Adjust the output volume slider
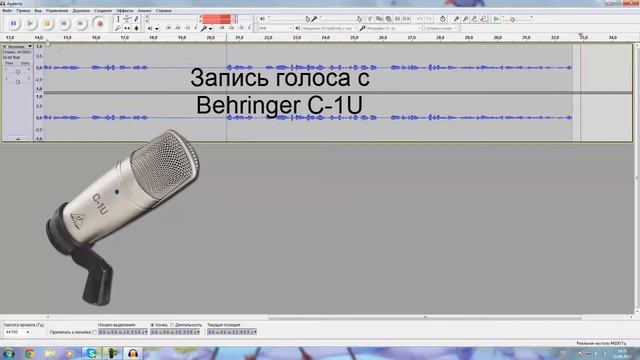 click(x=287, y=19)
